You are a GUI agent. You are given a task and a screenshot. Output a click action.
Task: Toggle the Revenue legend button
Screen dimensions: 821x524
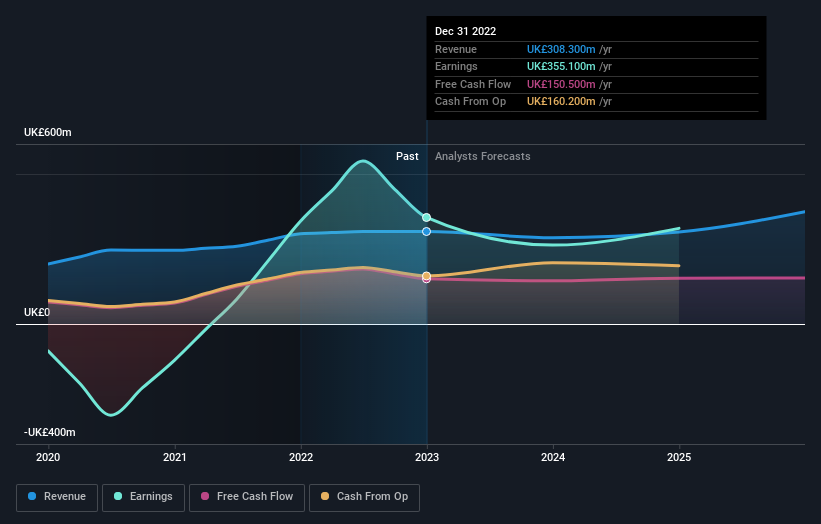pyautogui.click(x=57, y=497)
